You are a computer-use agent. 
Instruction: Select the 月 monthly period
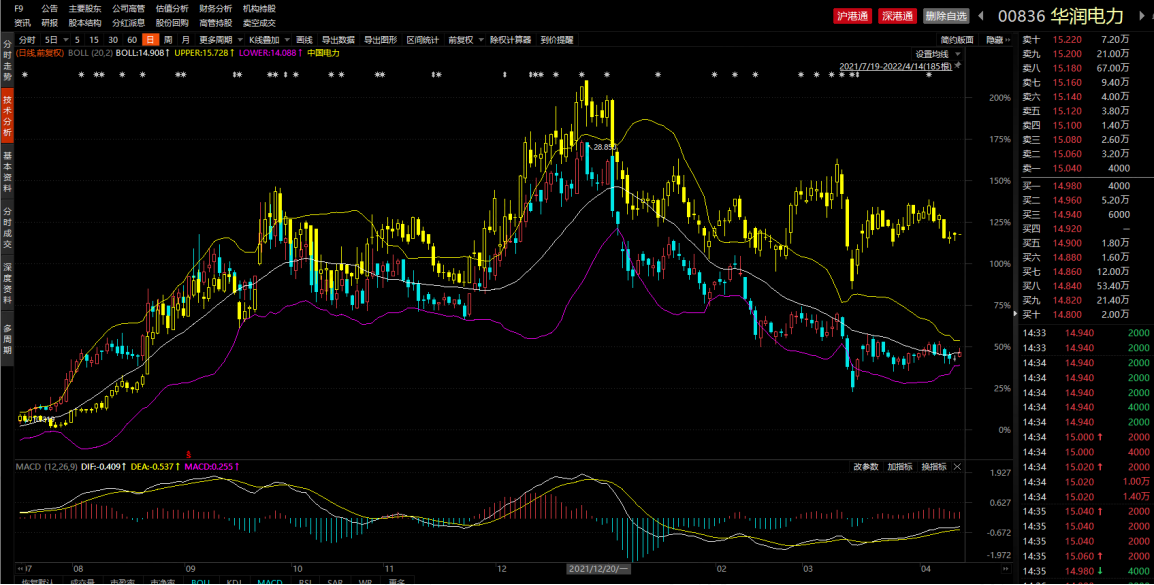(x=185, y=40)
